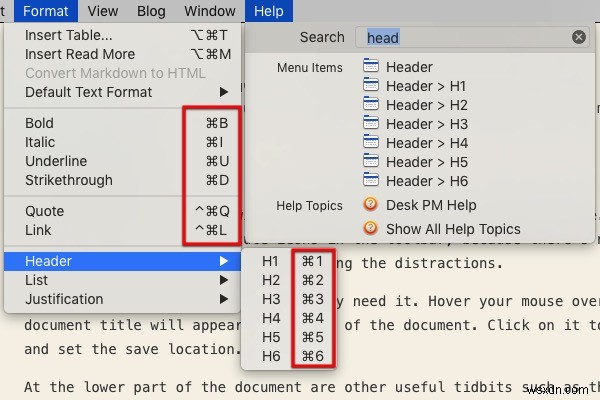The width and height of the screenshot is (600, 400).
Task: Clear the Help search text
Action: click(579, 37)
